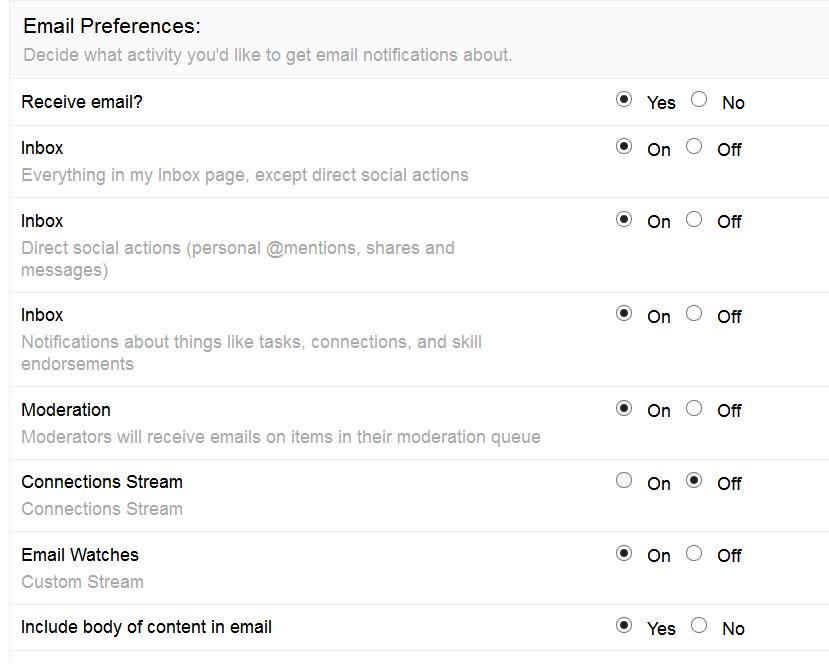
Task: Turn On tasks and skill endorsements notifications
Action: [x=625, y=313]
